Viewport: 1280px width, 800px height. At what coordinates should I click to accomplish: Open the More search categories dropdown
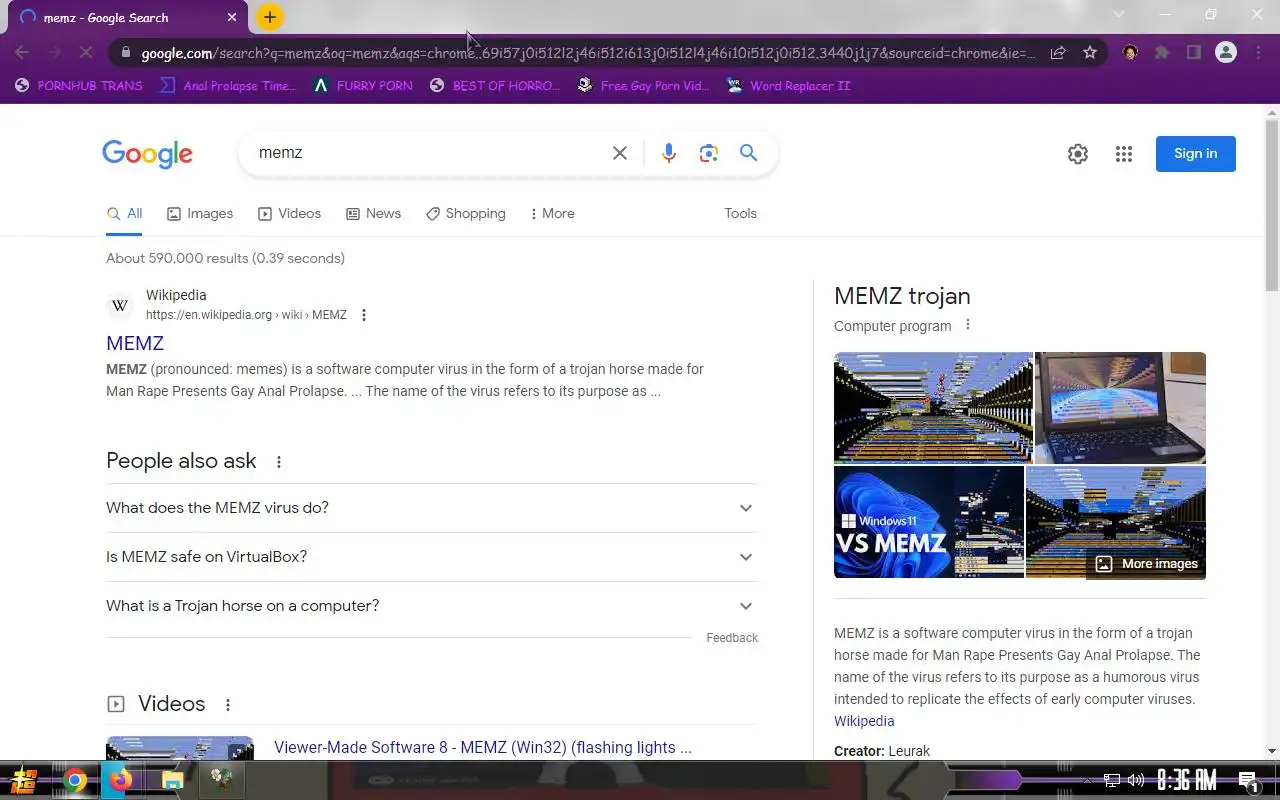552,214
